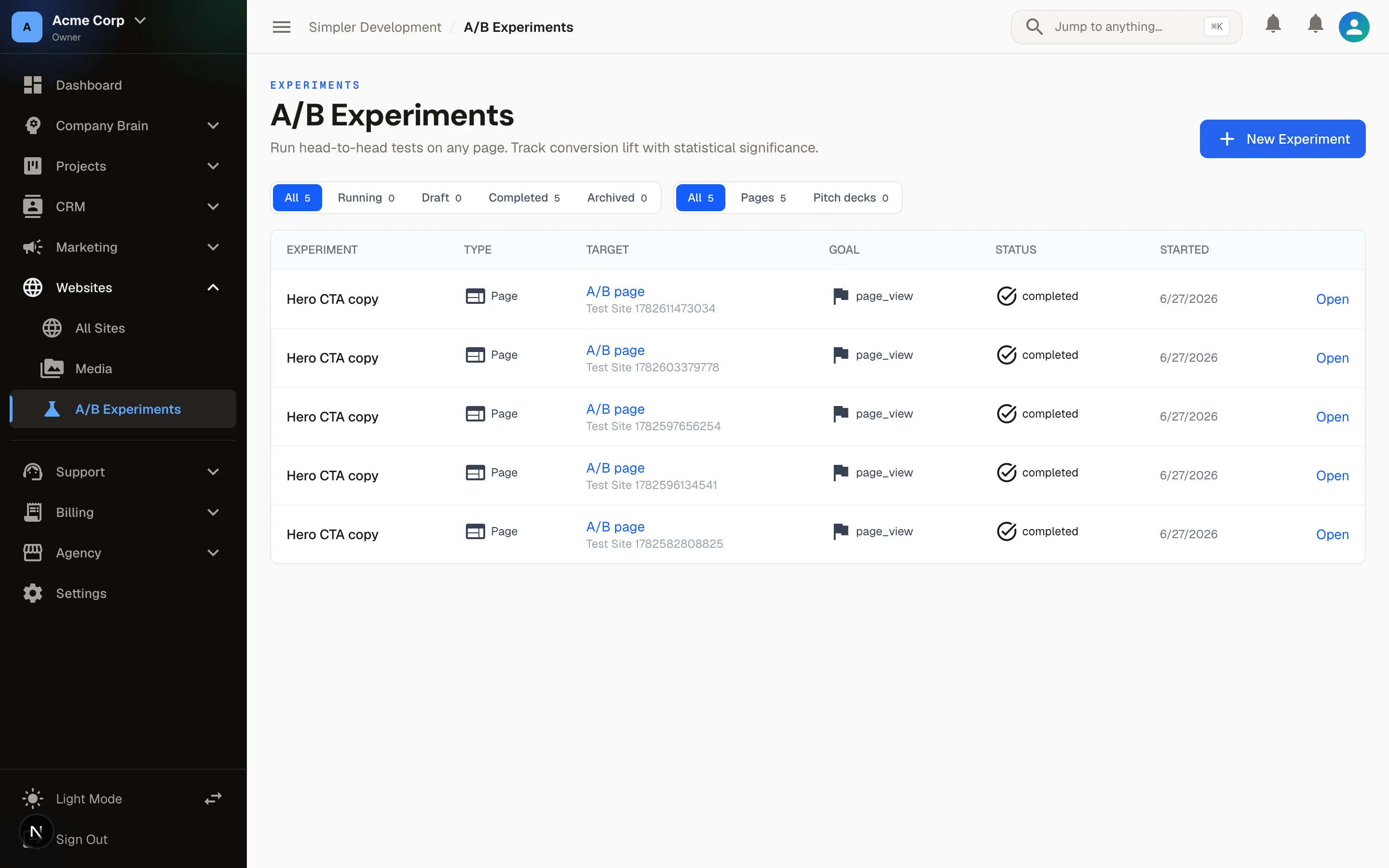Open experiment for Test Site 1782597656254
This screenshot has height=868, width=1389.
[x=1332, y=417]
